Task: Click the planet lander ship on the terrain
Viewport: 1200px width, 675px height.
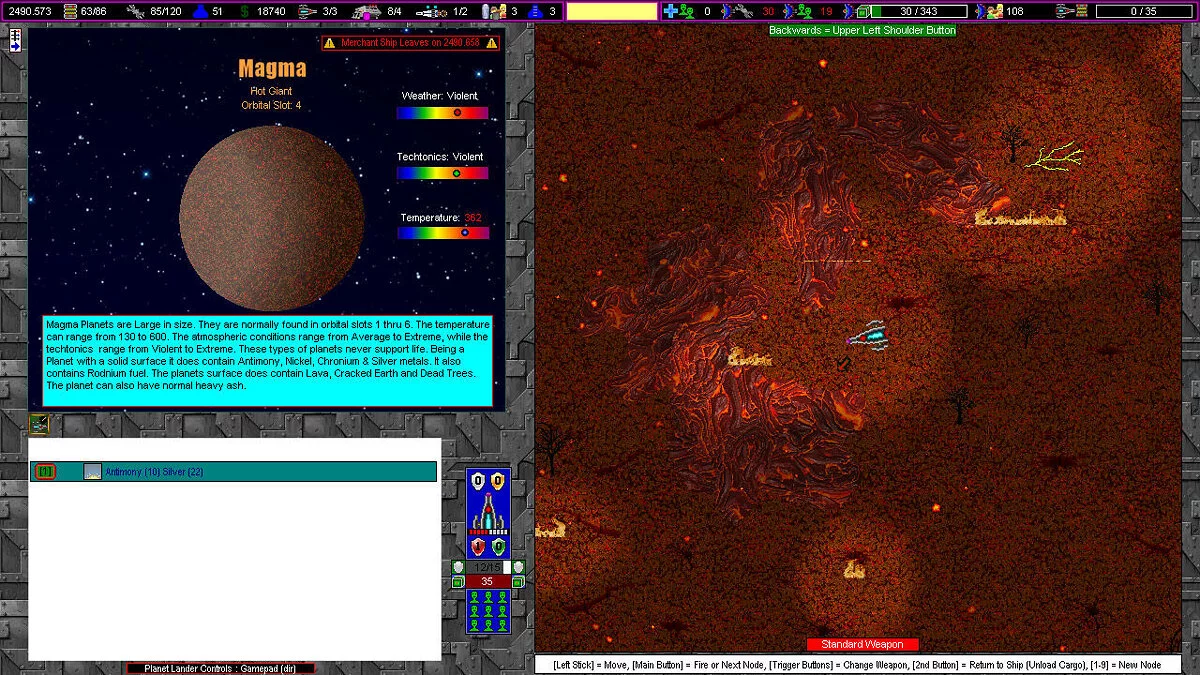Action: point(868,336)
